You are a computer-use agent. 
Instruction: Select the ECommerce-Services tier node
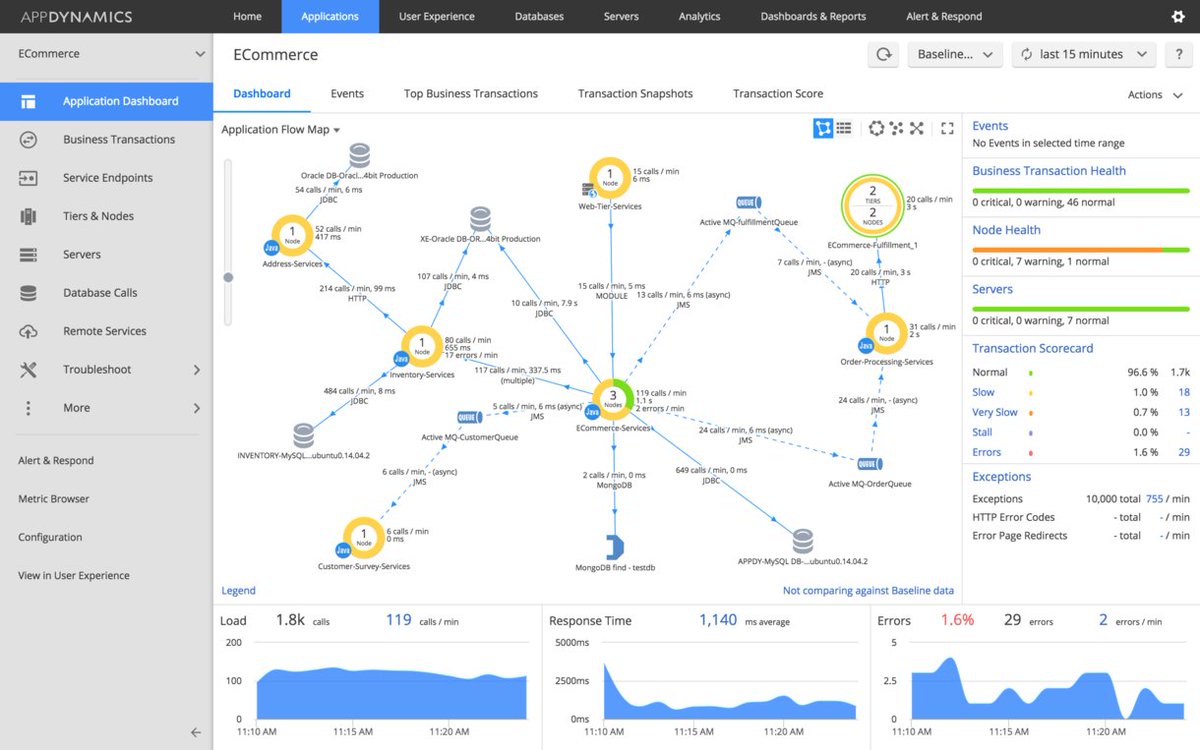(x=613, y=399)
